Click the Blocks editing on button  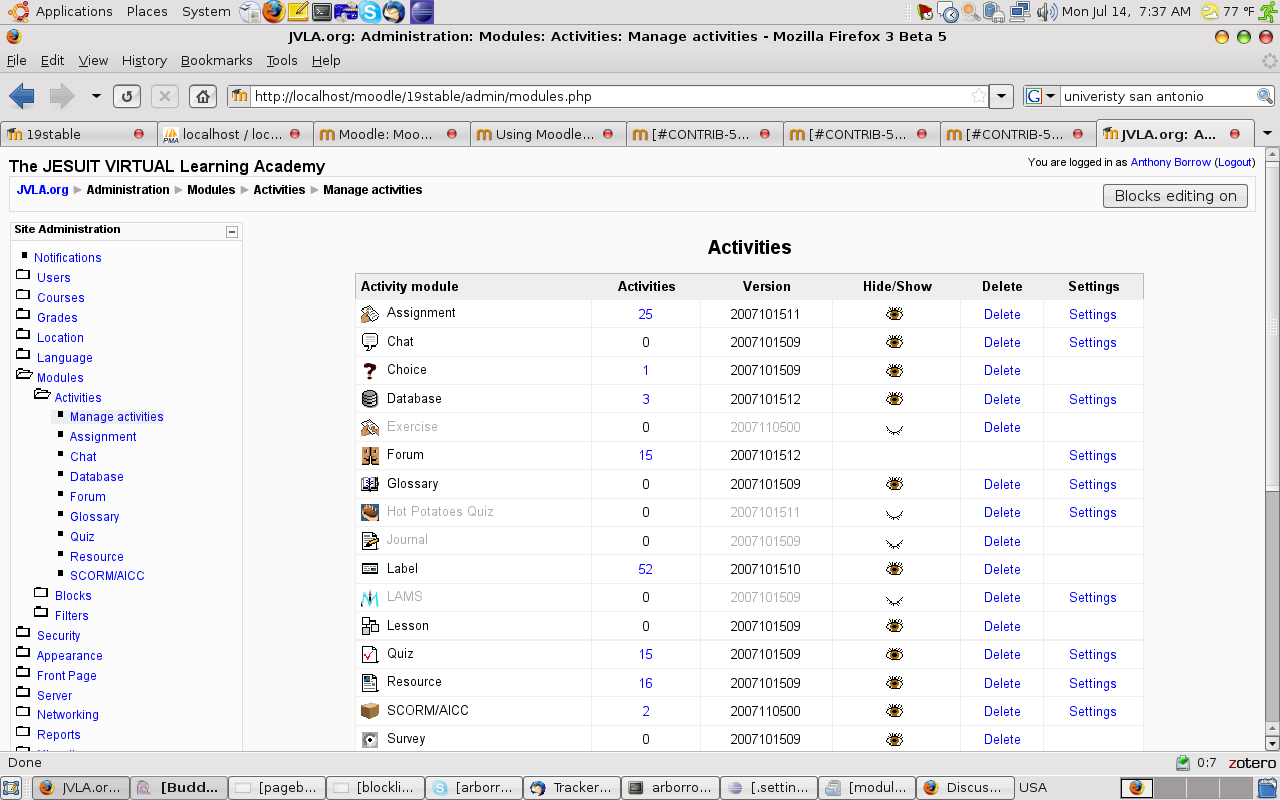coord(1176,196)
